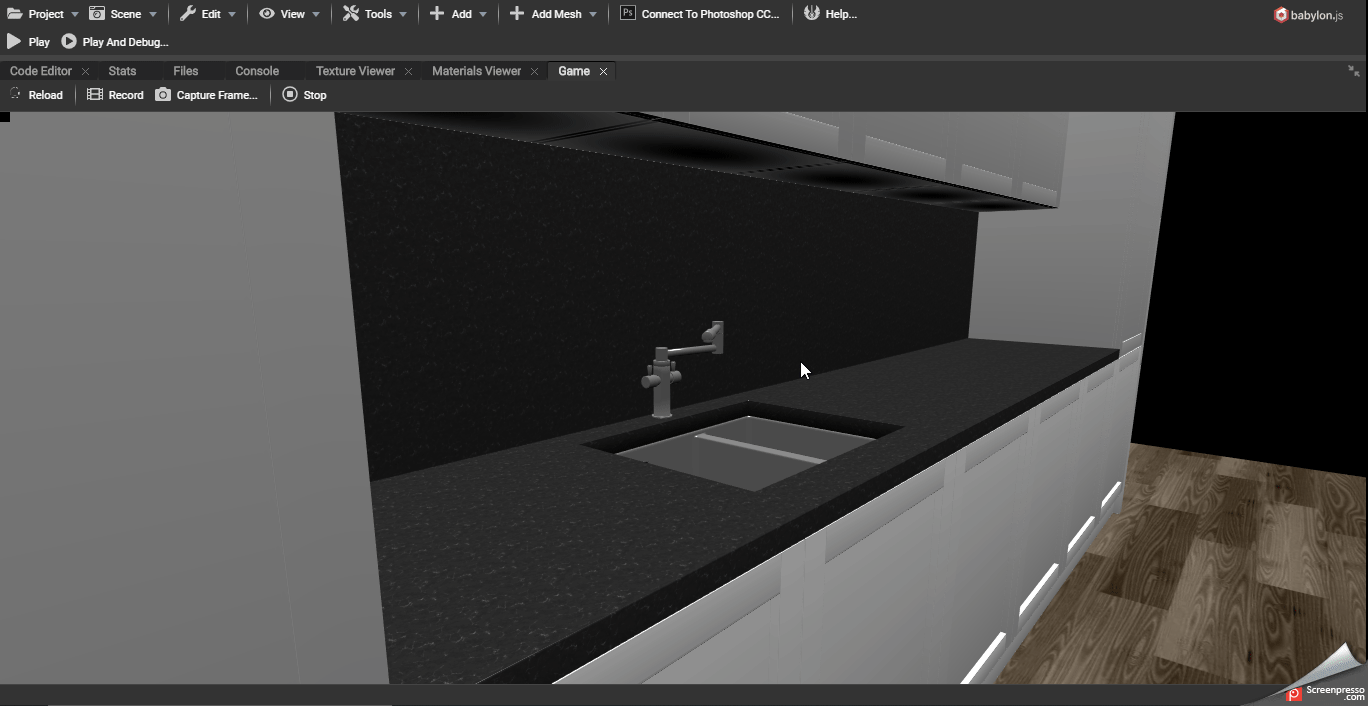Switch to the Console tab
1368x706 pixels.
point(257,71)
